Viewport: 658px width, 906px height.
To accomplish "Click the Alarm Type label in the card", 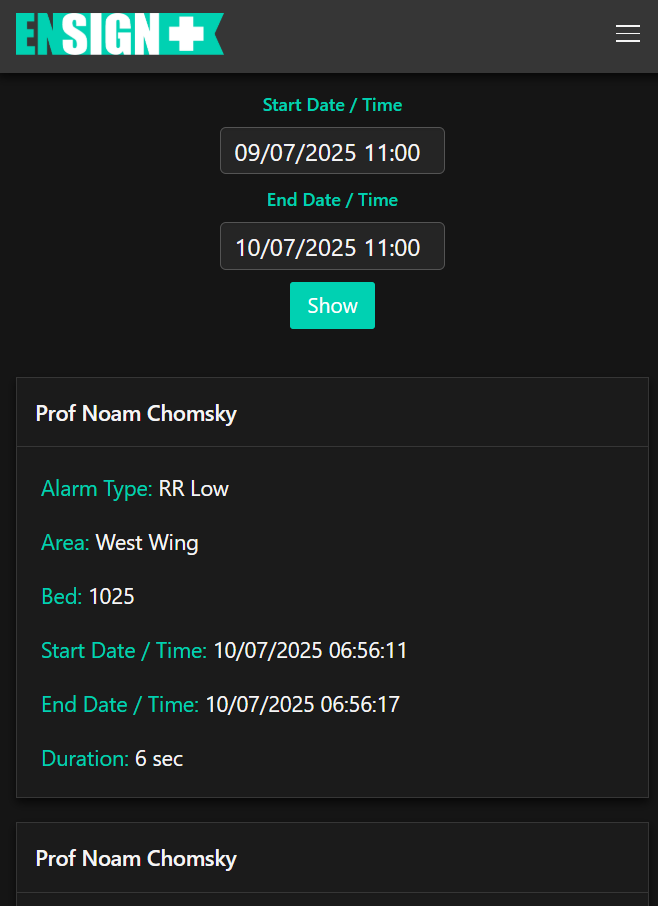I will coord(96,489).
